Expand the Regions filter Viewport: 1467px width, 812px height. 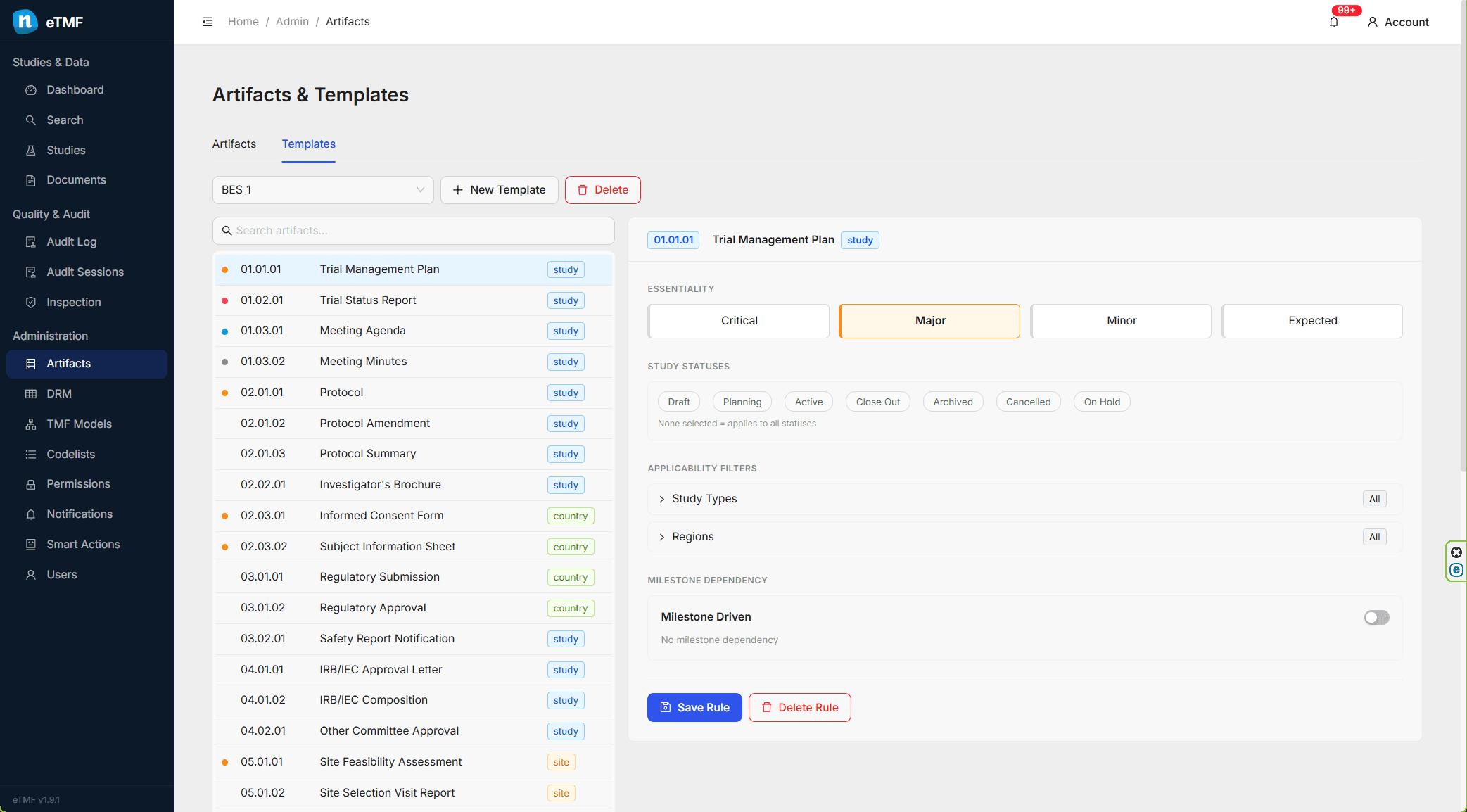[x=1024, y=537]
